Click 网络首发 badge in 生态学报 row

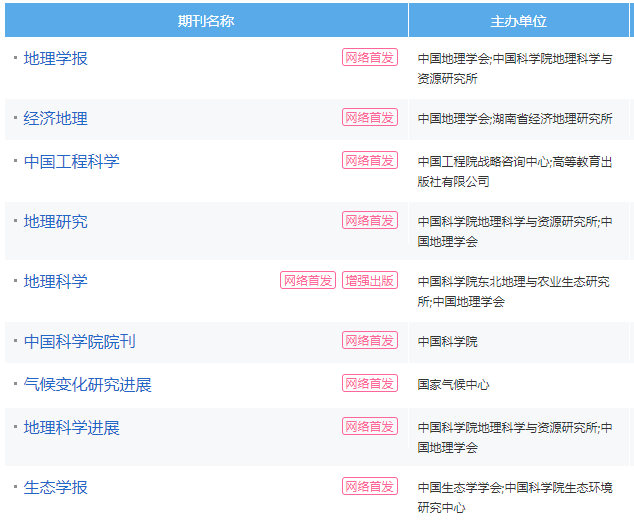tap(370, 486)
